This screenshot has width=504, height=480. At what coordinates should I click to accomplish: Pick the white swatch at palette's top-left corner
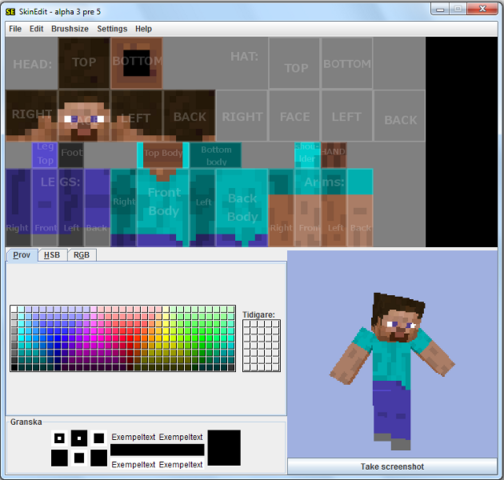click(14, 309)
